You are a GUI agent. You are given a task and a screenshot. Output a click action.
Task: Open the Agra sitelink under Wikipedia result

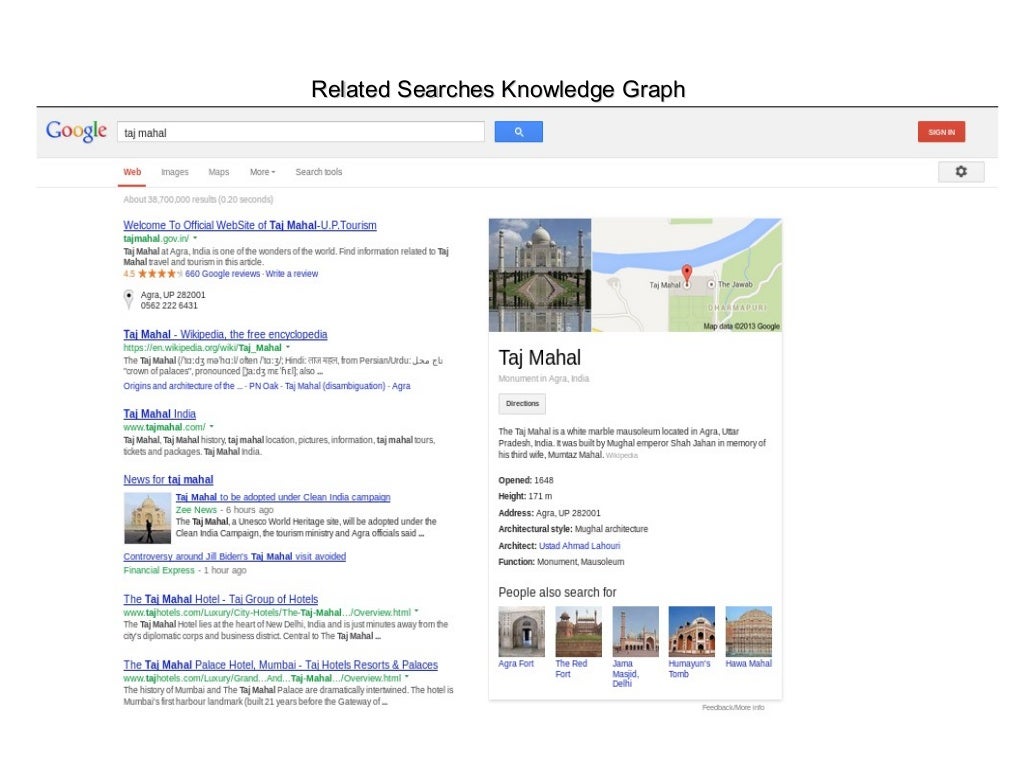[401, 386]
